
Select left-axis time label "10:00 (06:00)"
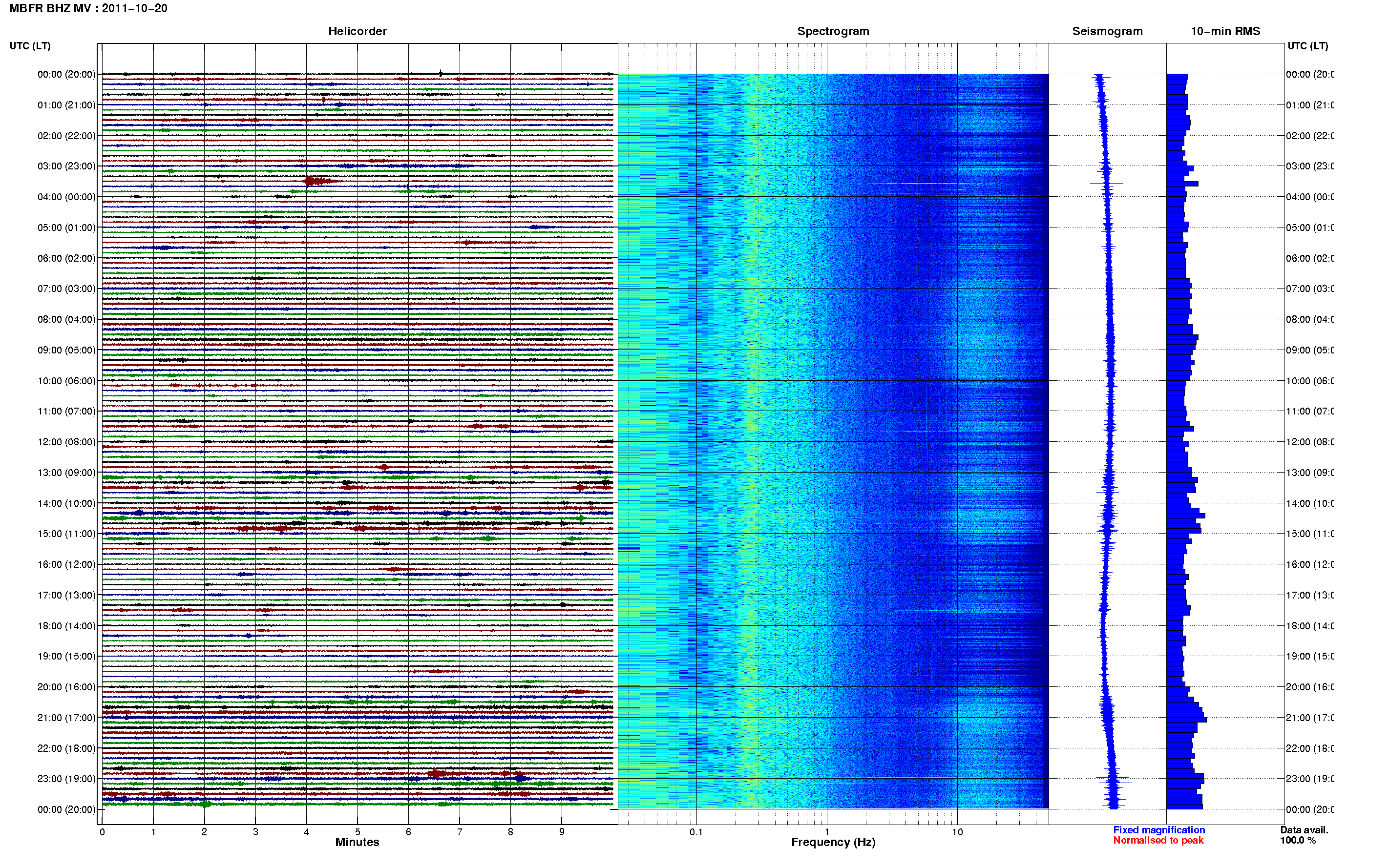pos(66,381)
